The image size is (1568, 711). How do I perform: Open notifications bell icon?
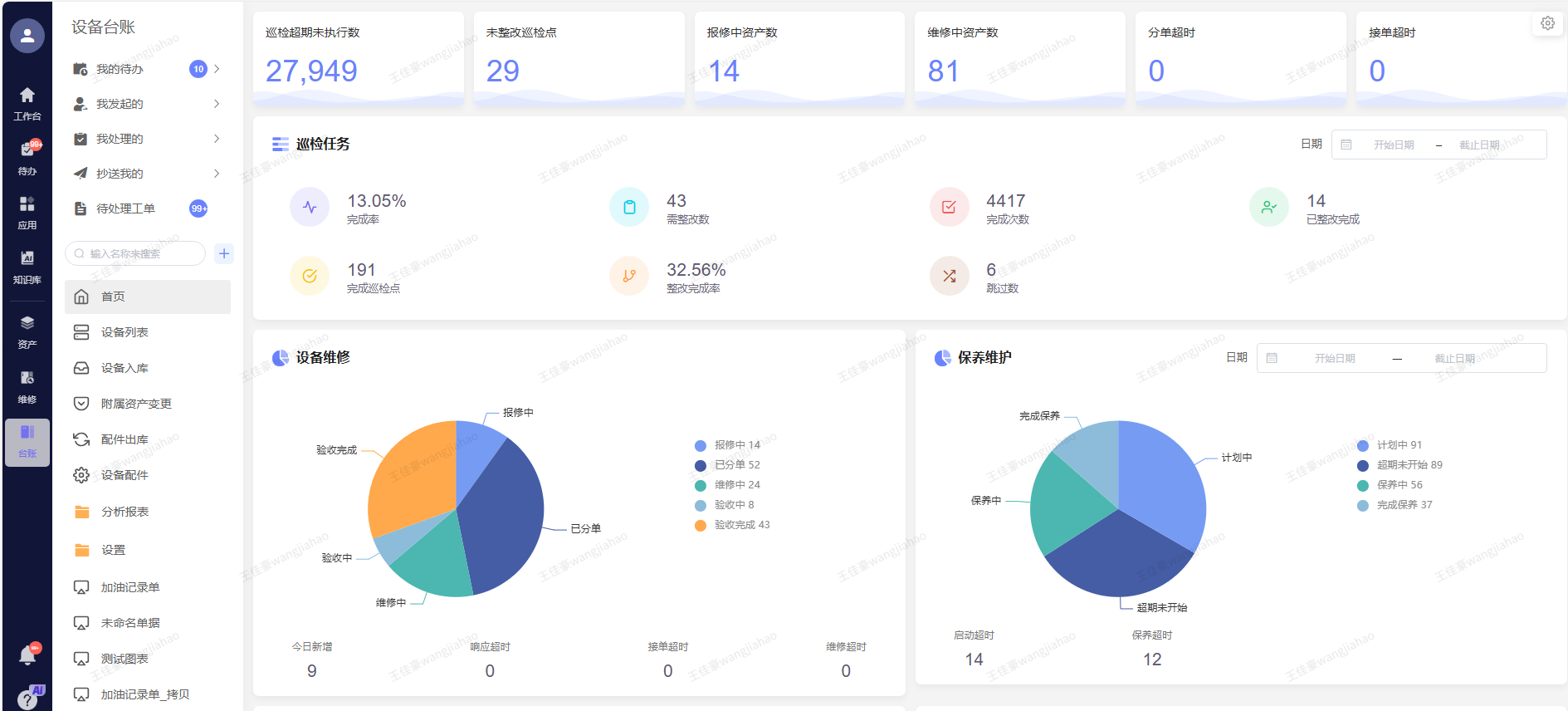pyautogui.click(x=27, y=655)
